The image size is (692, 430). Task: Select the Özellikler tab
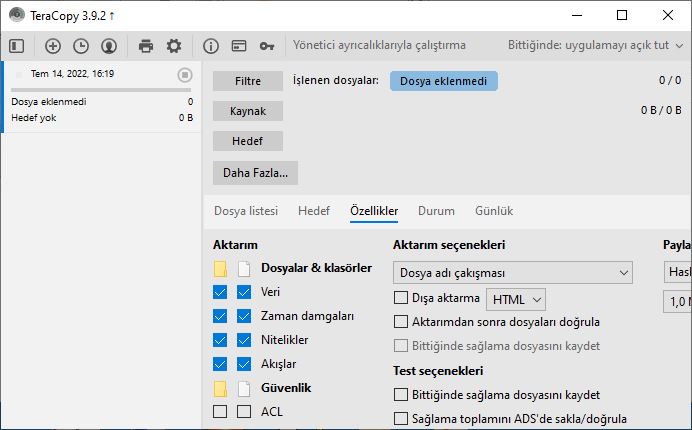coord(374,211)
